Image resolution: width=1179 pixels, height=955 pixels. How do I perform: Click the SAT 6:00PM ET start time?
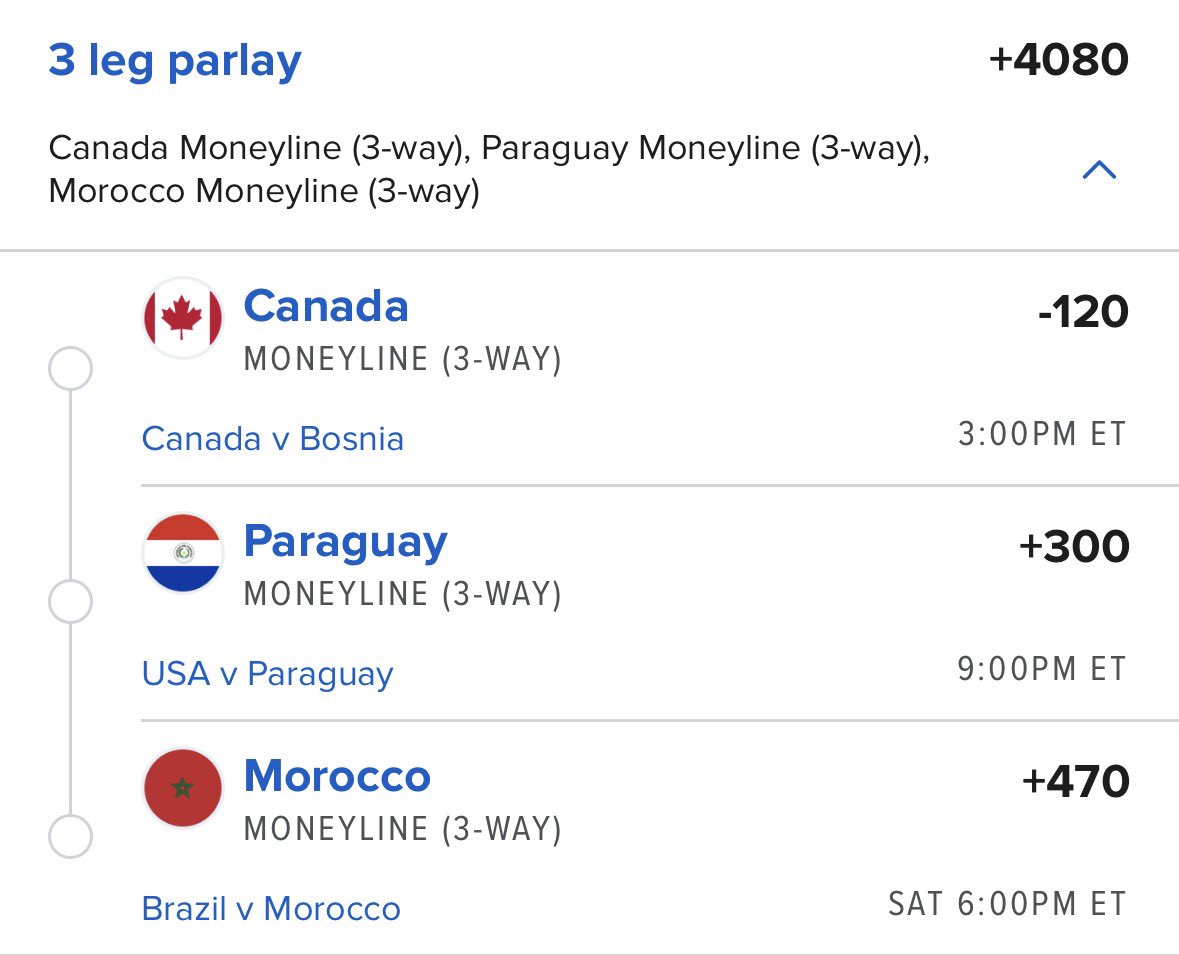pyautogui.click(x=1008, y=904)
